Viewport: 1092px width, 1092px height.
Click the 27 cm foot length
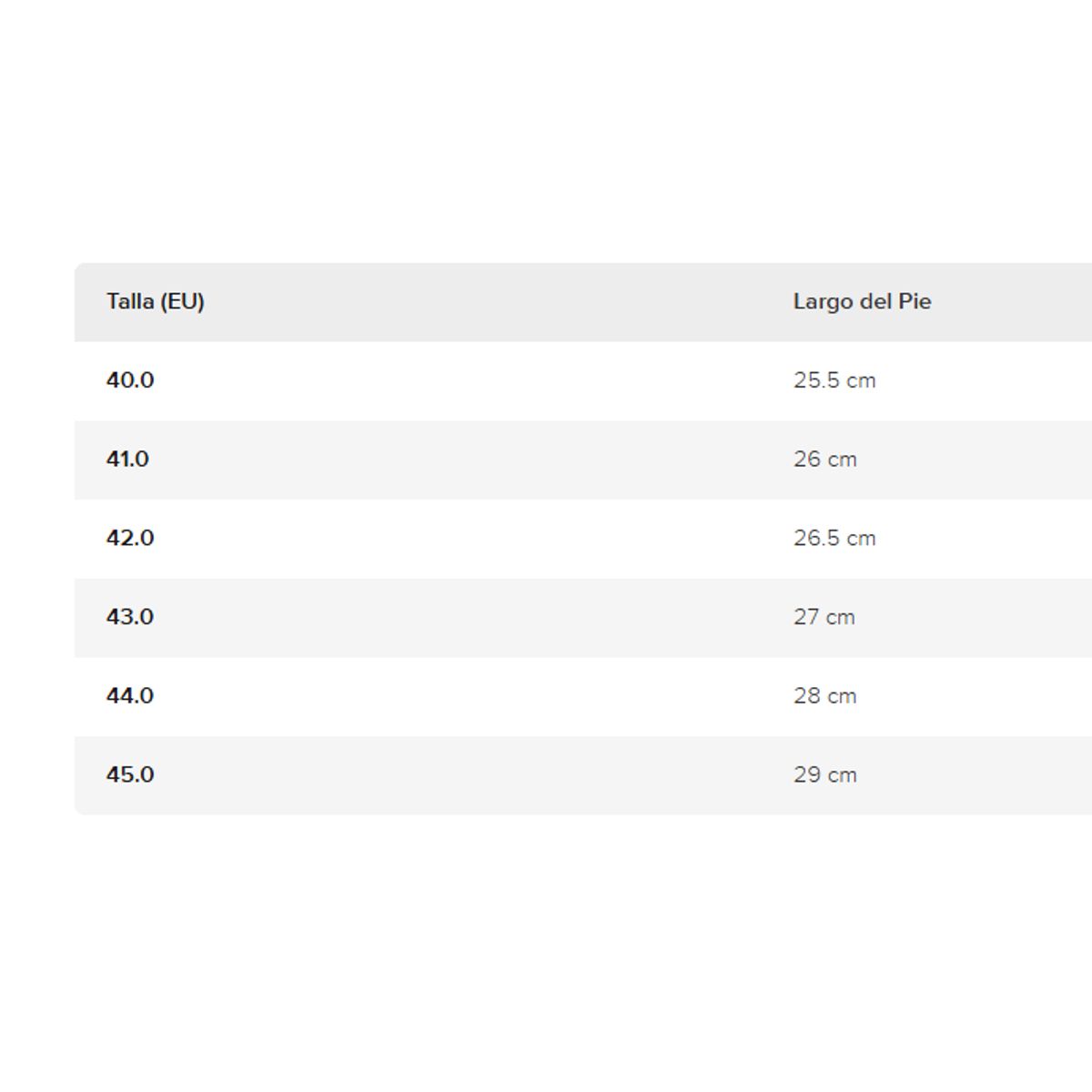tap(824, 617)
